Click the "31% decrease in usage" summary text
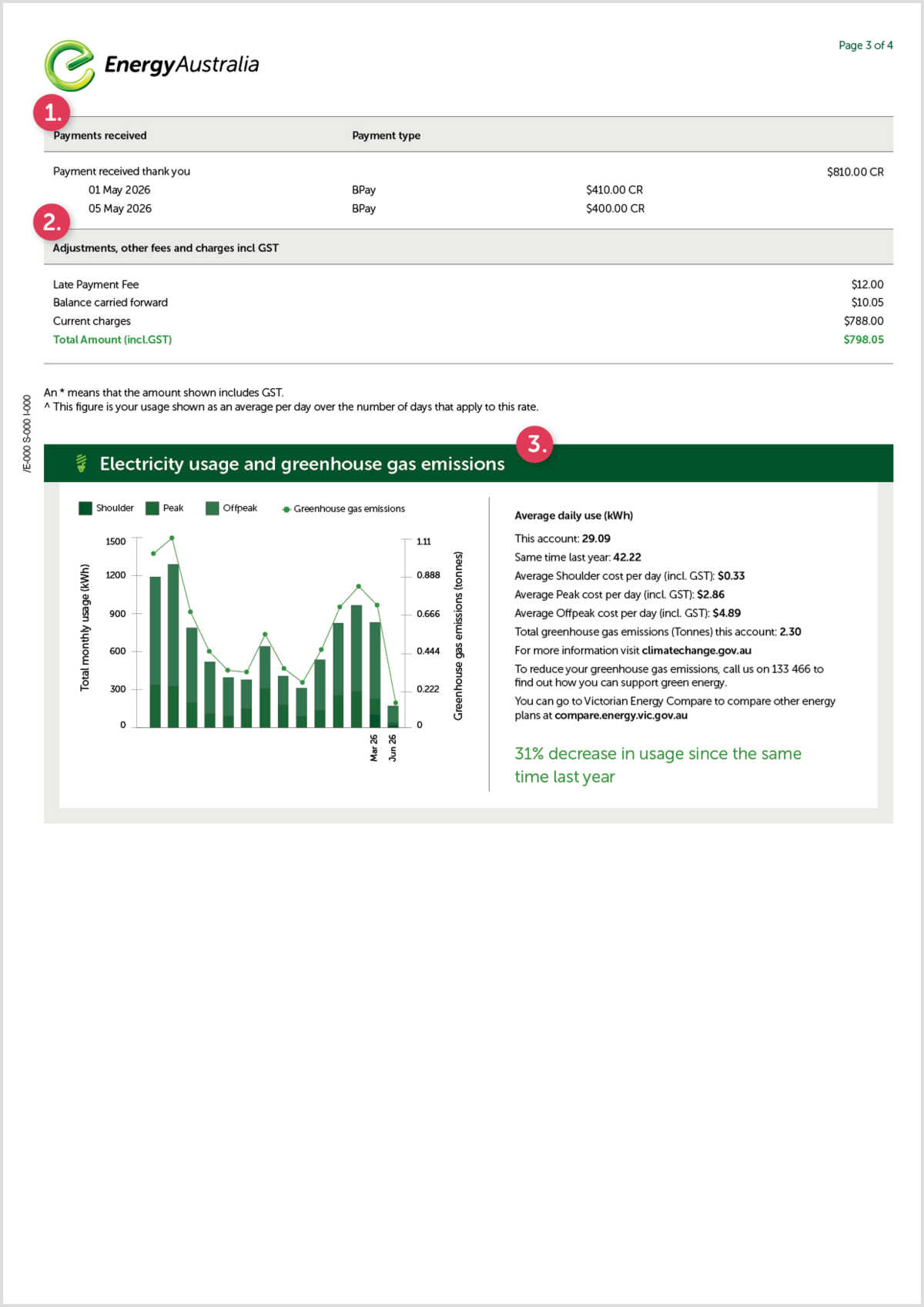The height and width of the screenshot is (1307, 924). point(658,765)
